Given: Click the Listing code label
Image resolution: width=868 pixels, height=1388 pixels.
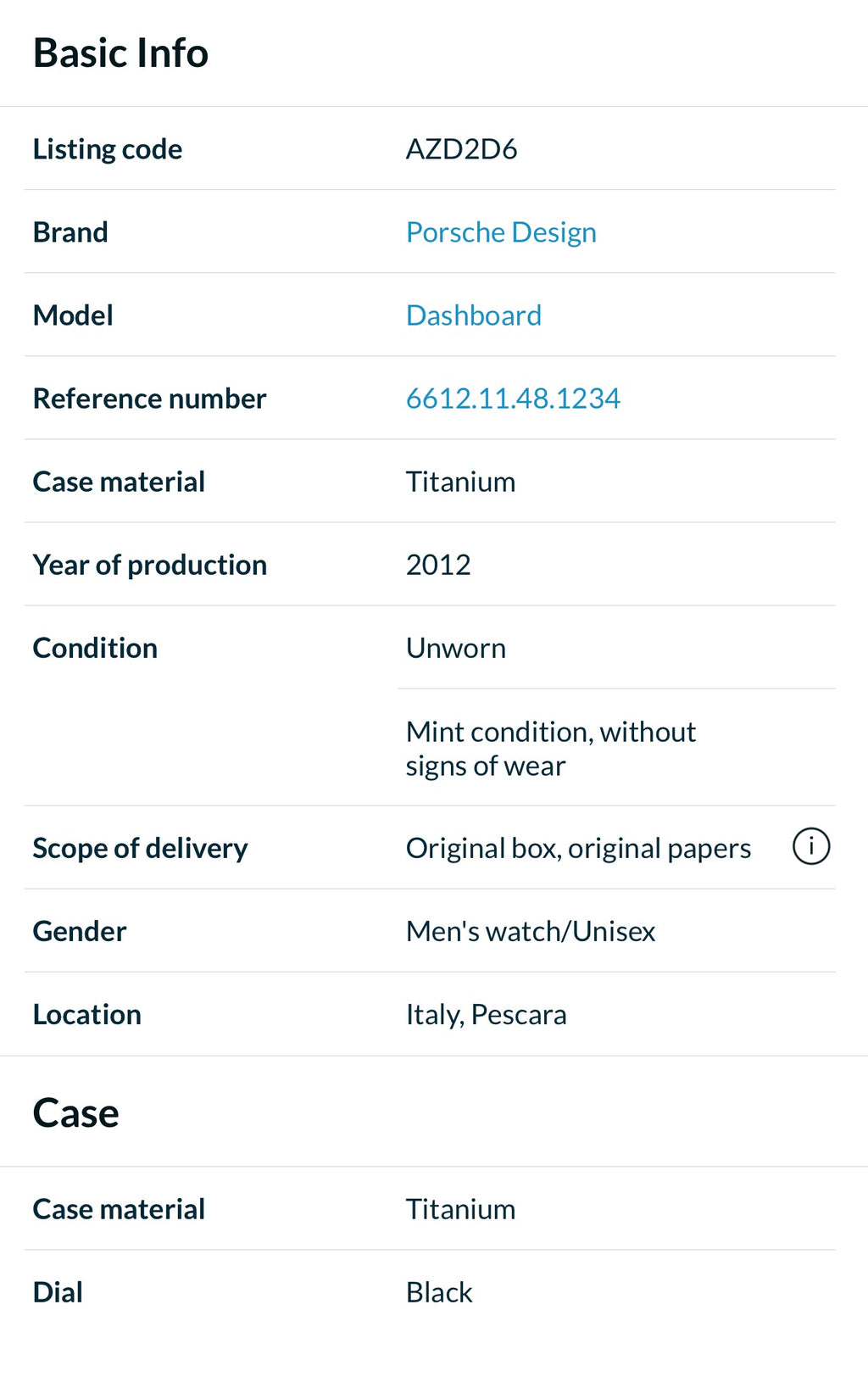Looking at the screenshot, I should (x=107, y=149).
